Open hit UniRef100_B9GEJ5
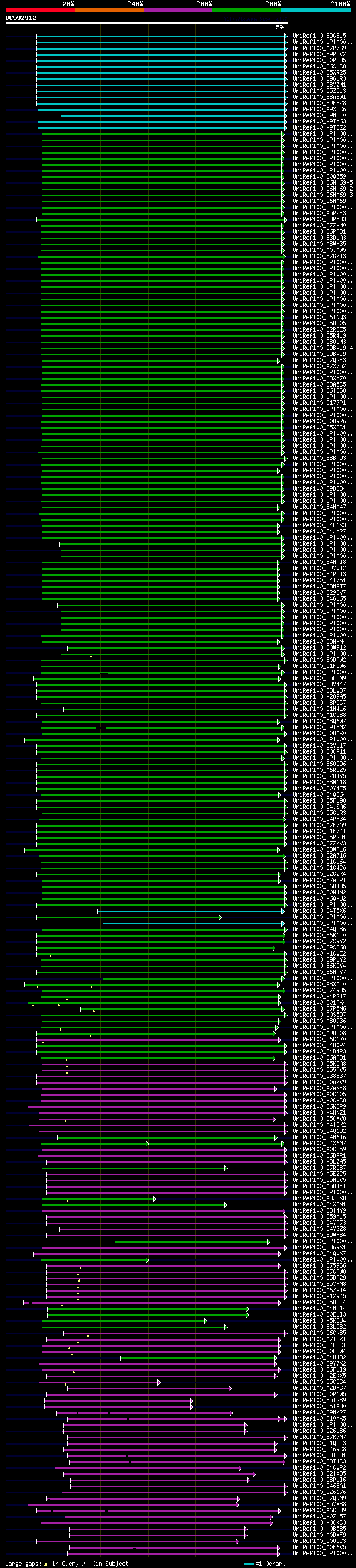This screenshot has width=356, height=1568. pyautogui.click(x=319, y=36)
